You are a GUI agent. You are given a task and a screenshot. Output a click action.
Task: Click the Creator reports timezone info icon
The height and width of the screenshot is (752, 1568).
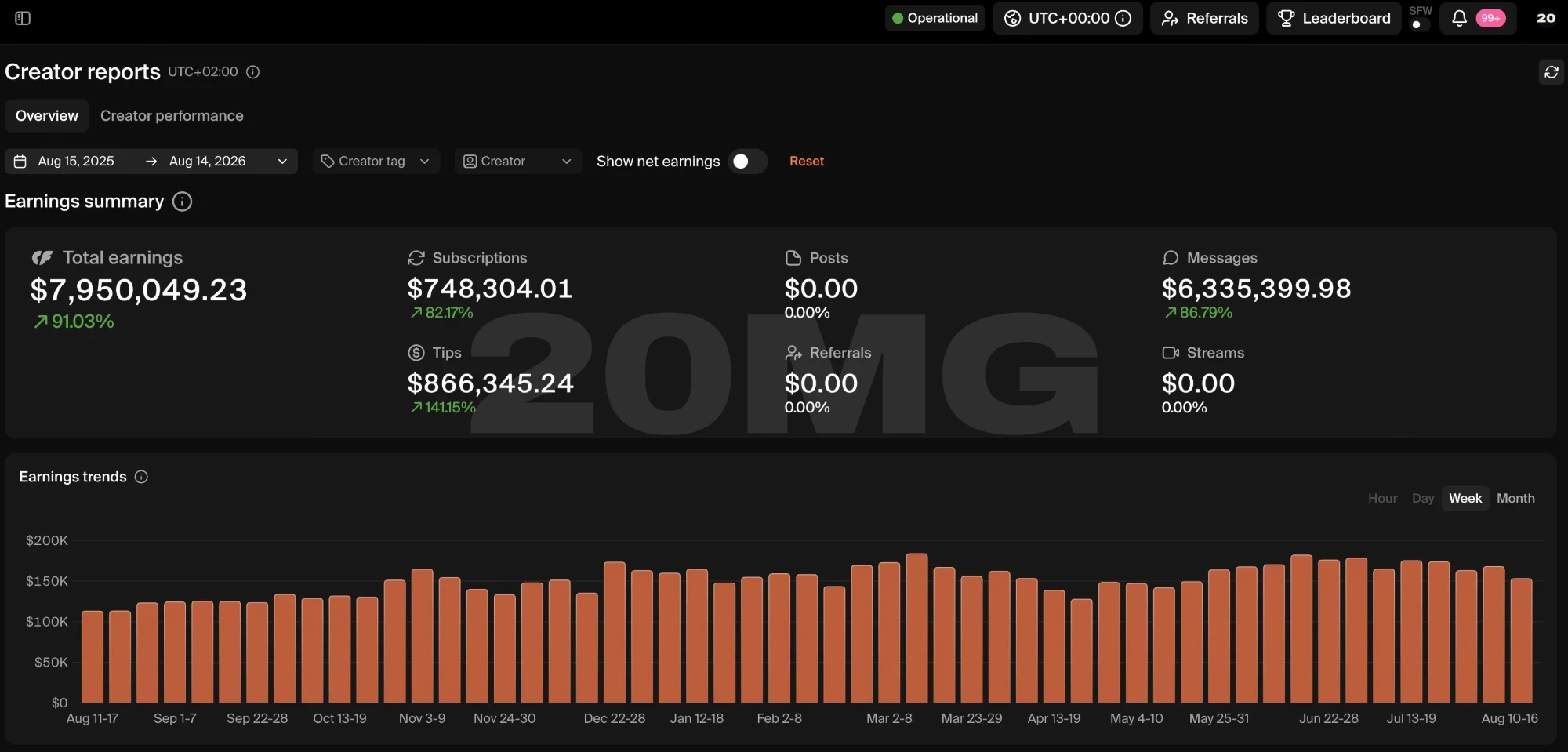coord(253,72)
